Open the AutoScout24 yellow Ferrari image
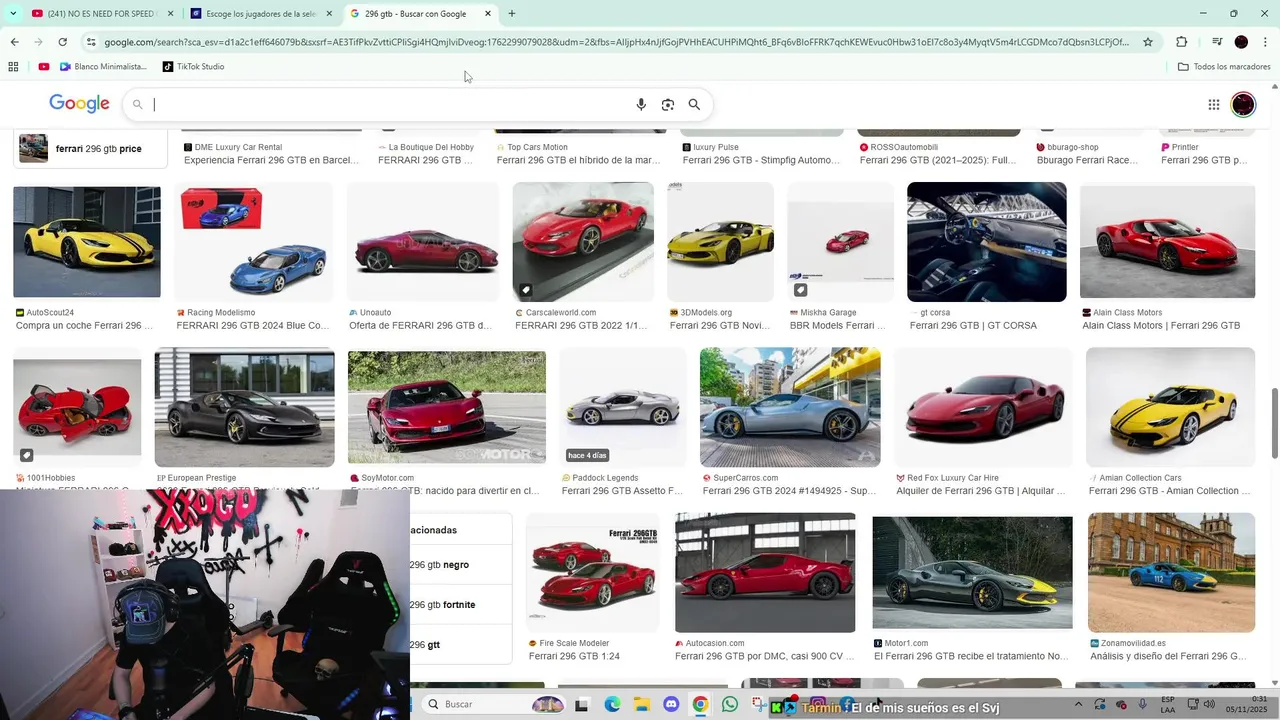 coord(87,242)
